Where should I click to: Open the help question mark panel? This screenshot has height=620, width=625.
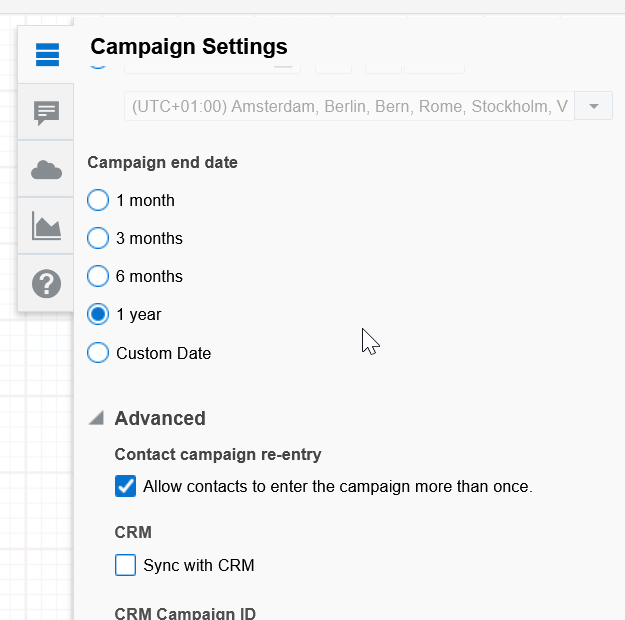[x=47, y=284]
